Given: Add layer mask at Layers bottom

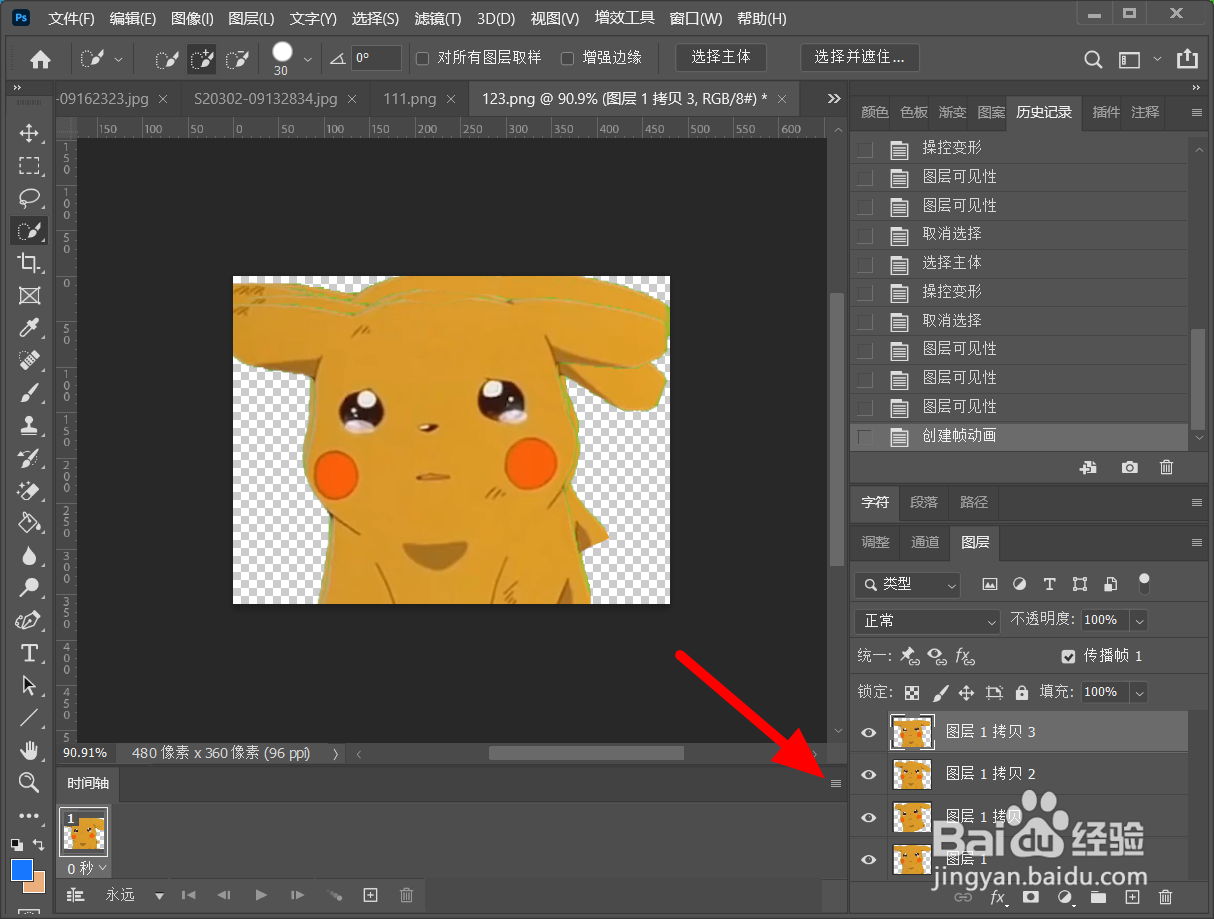Looking at the screenshot, I should click(x=1031, y=897).
